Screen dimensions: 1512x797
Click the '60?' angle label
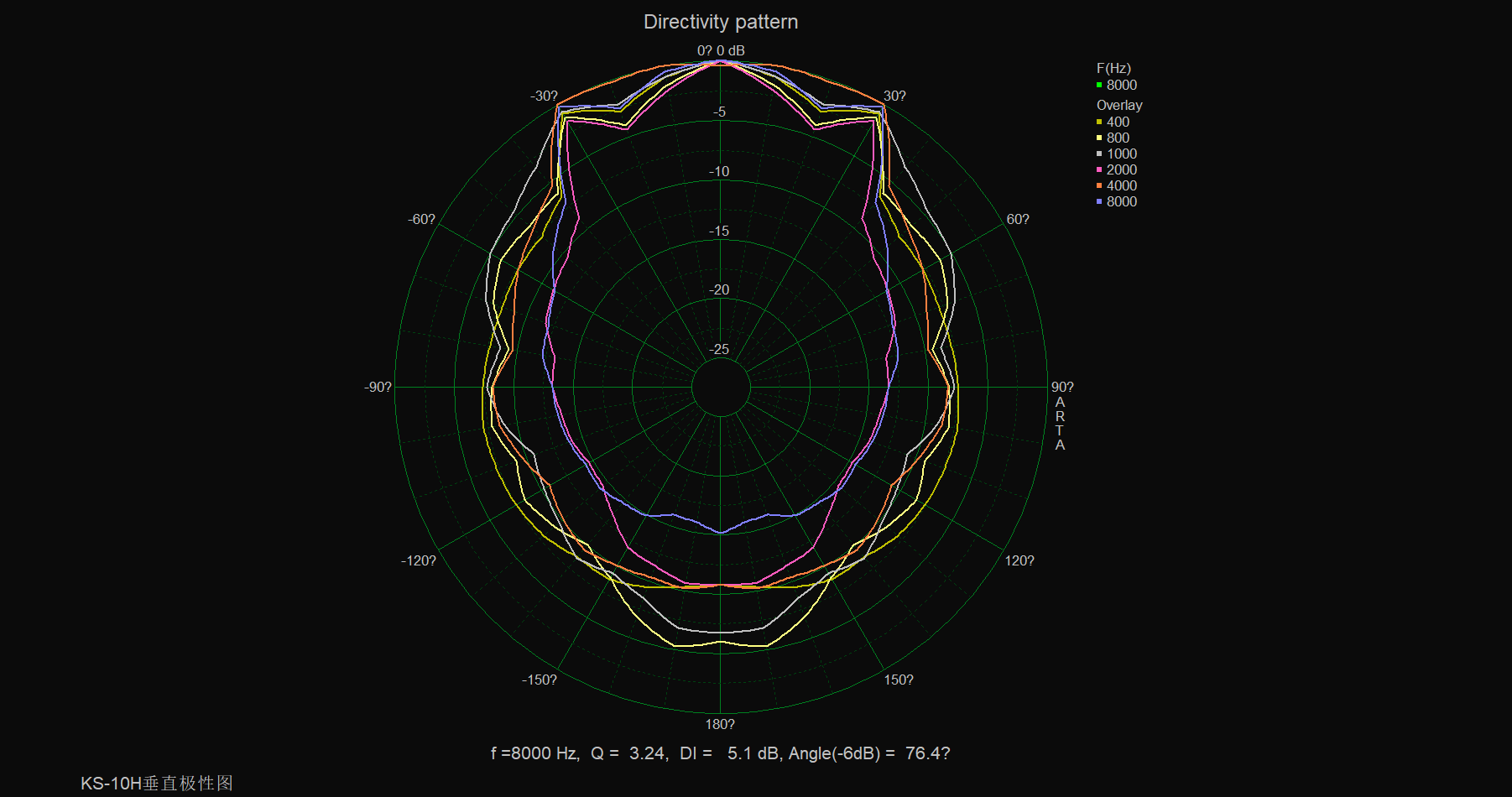[x=1018, y=219]
